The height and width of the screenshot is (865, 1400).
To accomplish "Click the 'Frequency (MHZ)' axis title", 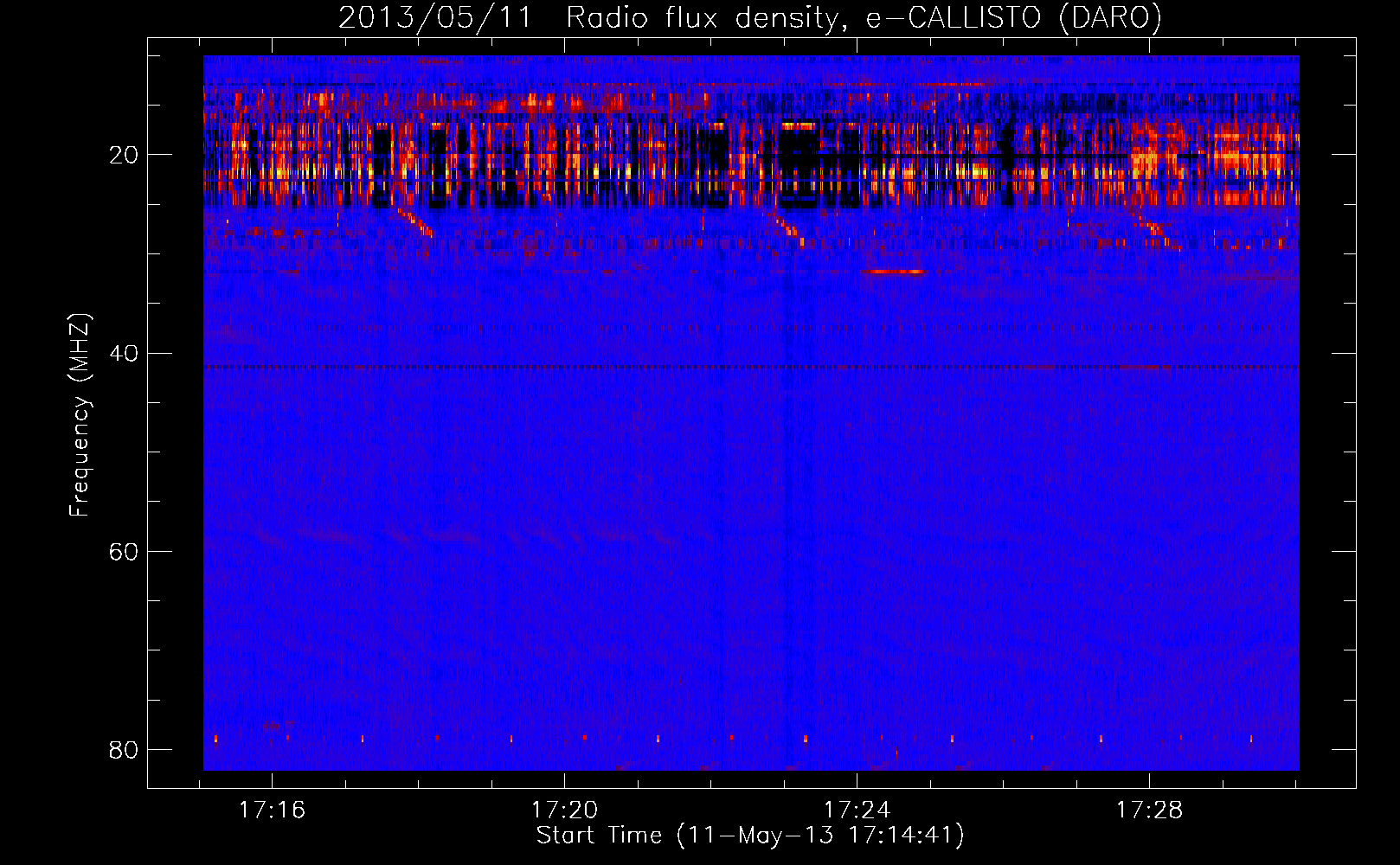I will pyautogui.click(x=80, y=415).
